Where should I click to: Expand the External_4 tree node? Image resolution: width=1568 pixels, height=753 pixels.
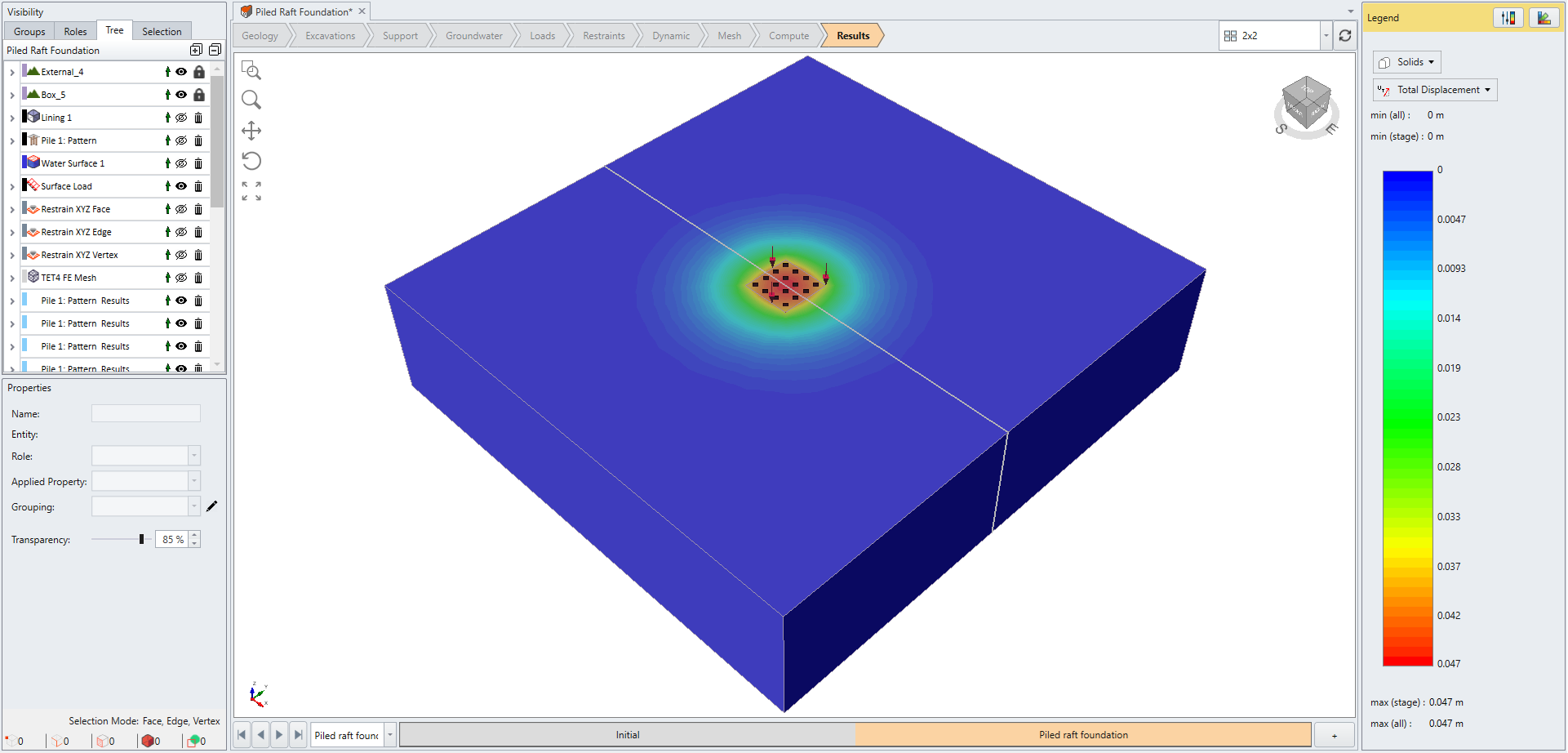pyautogui.click(x=12, y=73)
